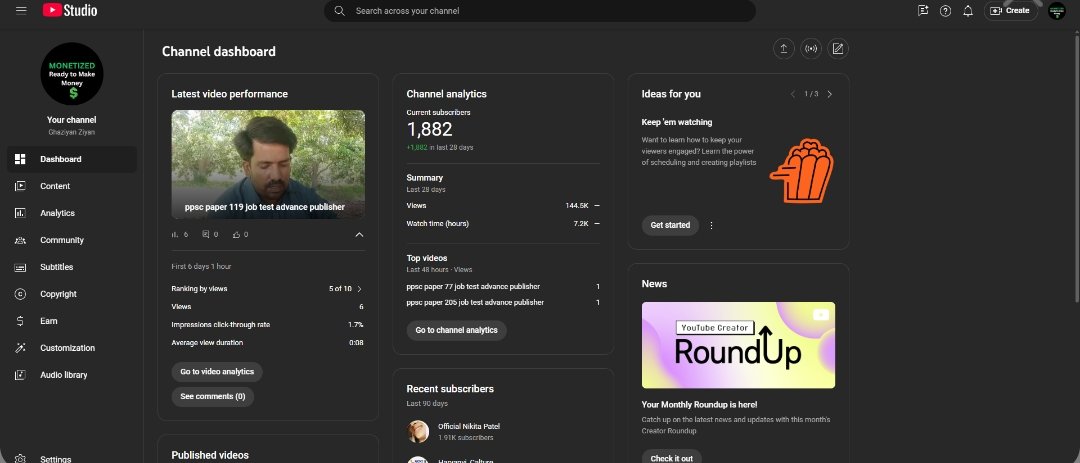Viewport: 1080px width, 463px height.
Task: Click See comments (0) button
Action: tap(213, 397)
